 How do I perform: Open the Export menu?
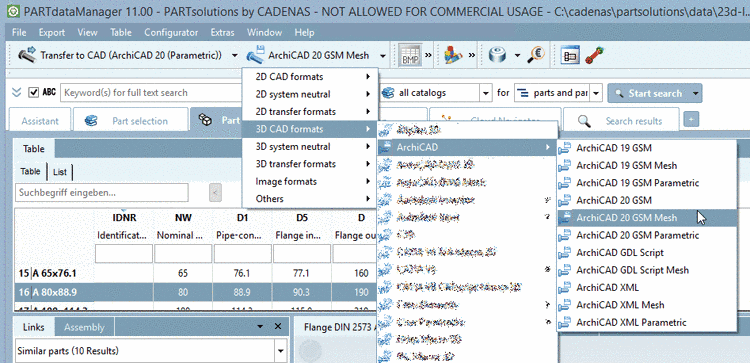coord(52,33)
